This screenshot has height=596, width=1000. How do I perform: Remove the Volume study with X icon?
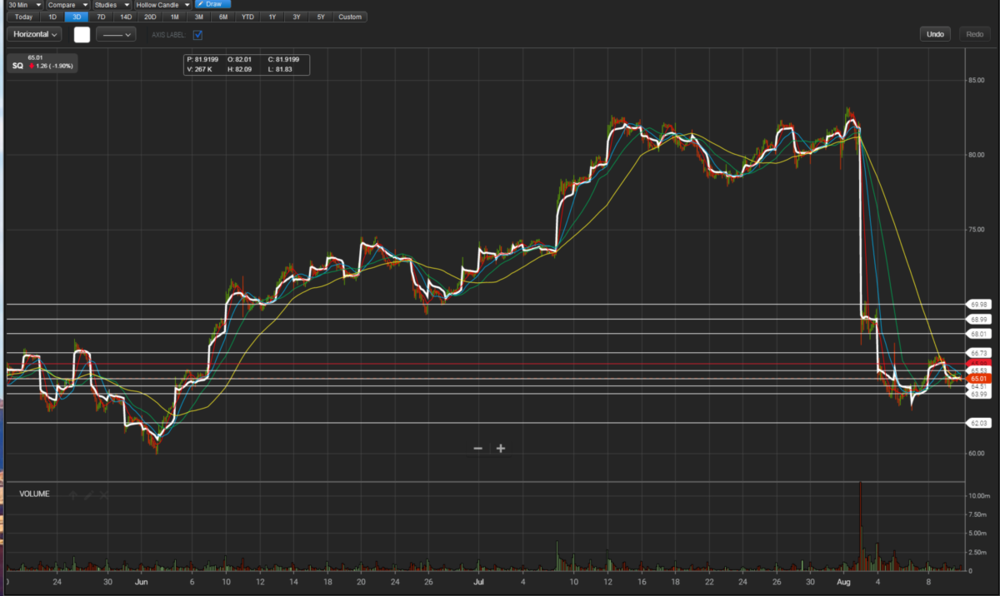[104, 494]
